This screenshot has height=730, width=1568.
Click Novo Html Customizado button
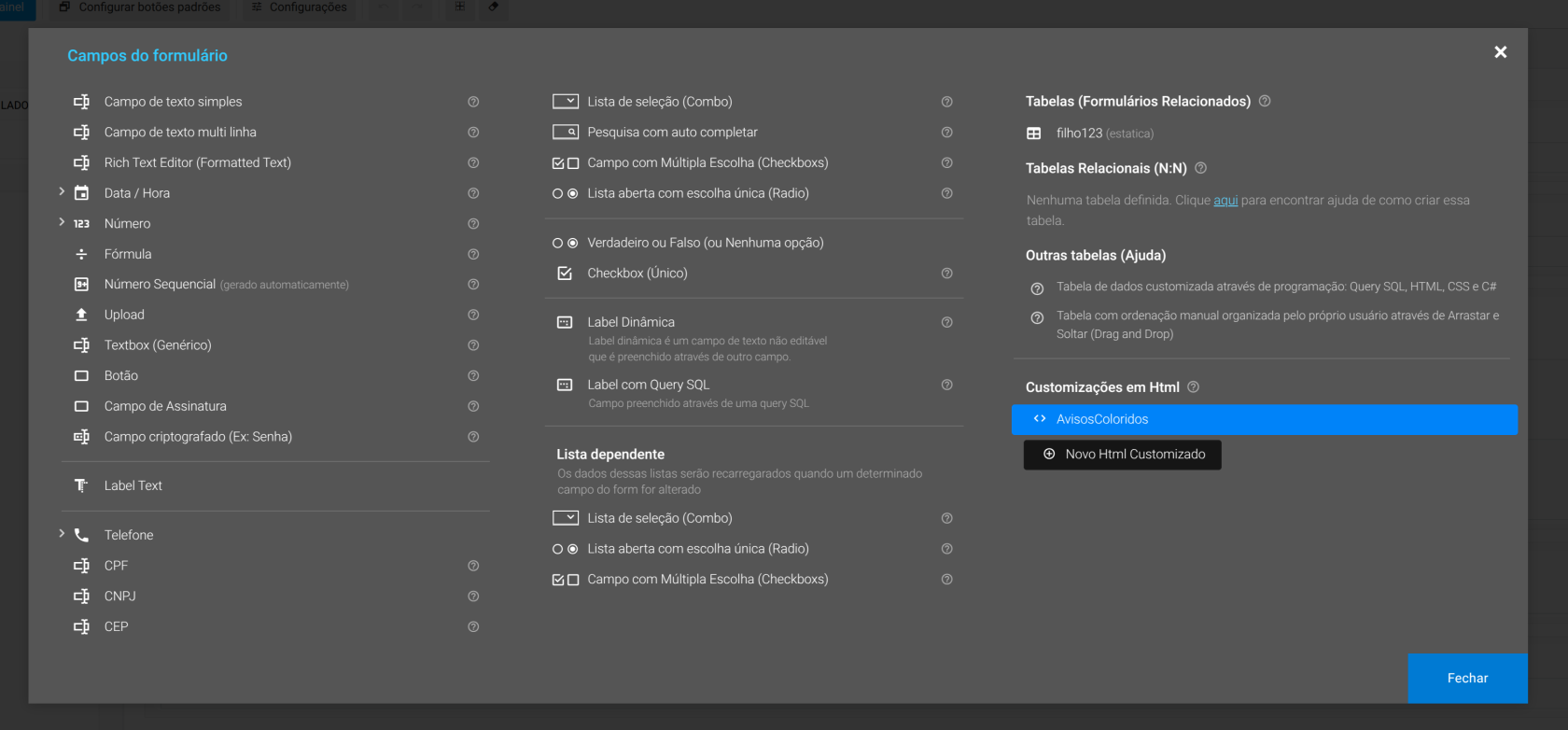click(1122, 455)
